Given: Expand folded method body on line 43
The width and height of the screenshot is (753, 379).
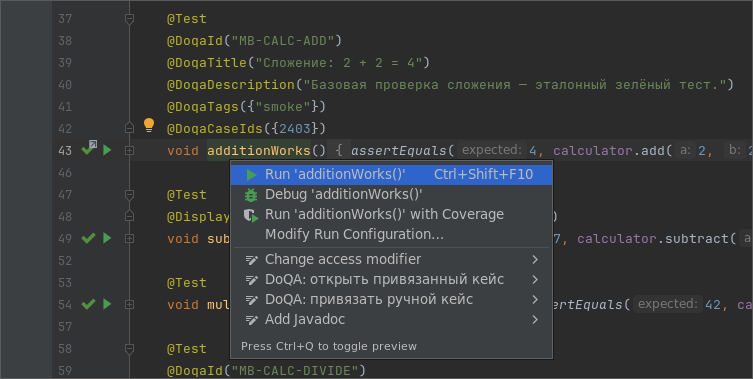Looking at the screenshot, I should pos(129,150).
